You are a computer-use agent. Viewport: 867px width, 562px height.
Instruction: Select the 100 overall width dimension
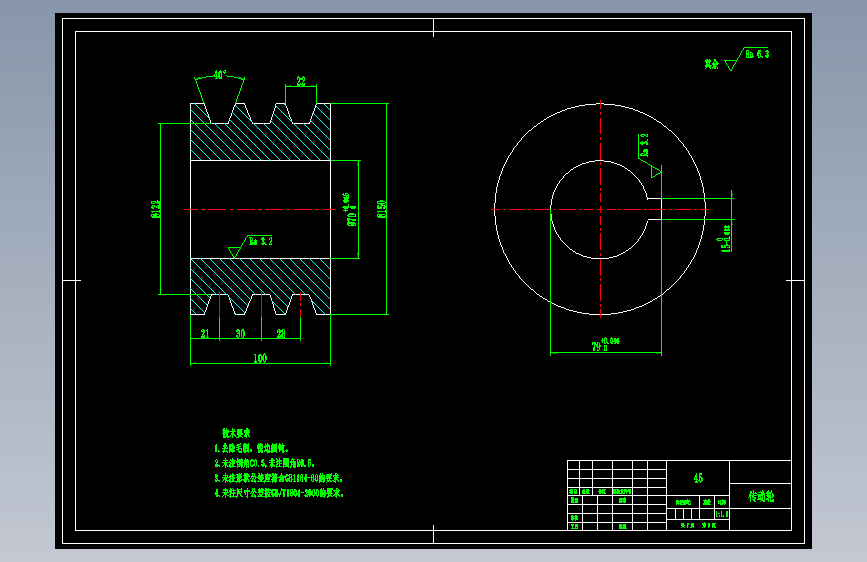[x=260, y=358]
